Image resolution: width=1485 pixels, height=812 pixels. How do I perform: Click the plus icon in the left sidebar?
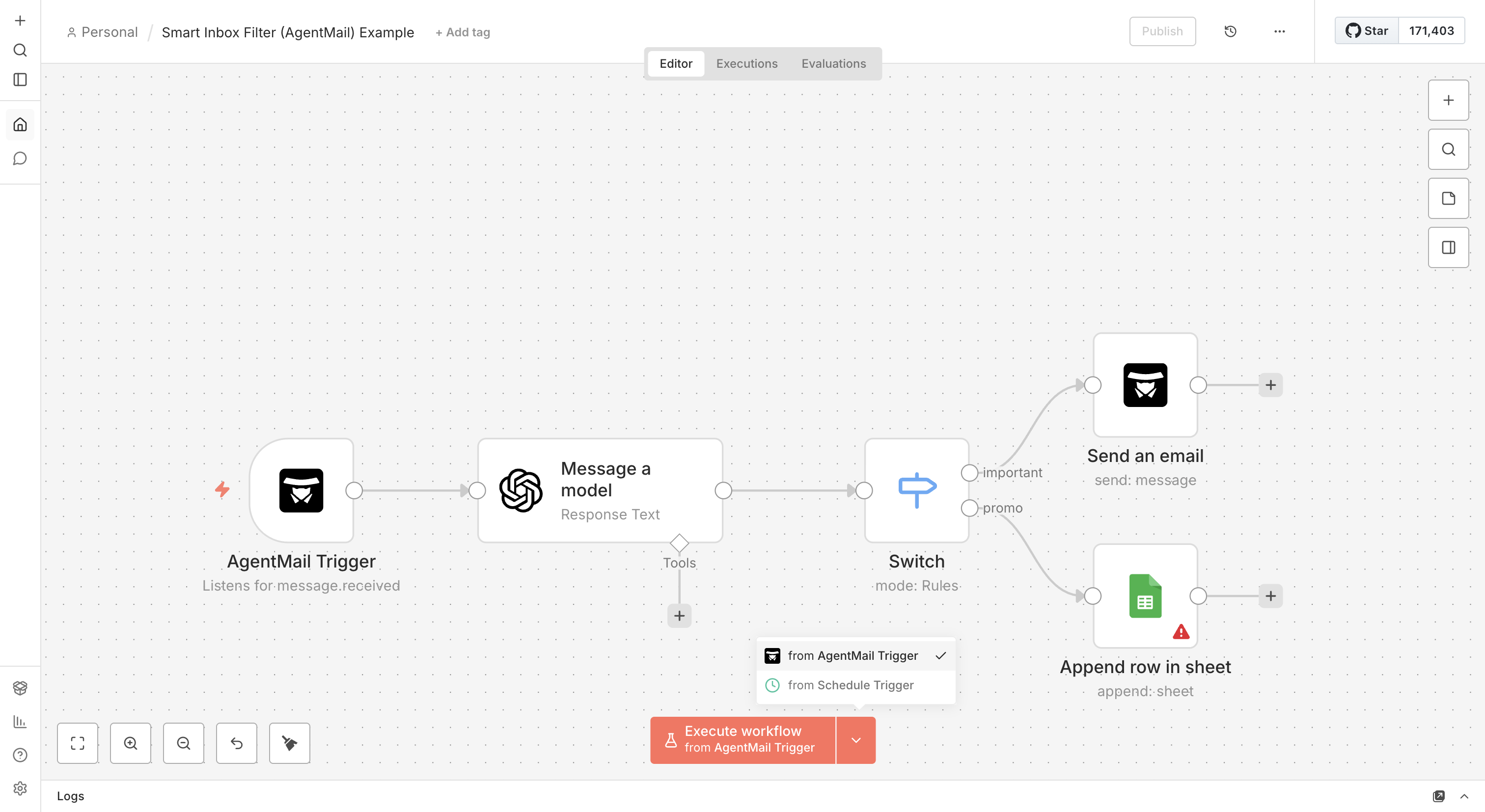(20, 21)
